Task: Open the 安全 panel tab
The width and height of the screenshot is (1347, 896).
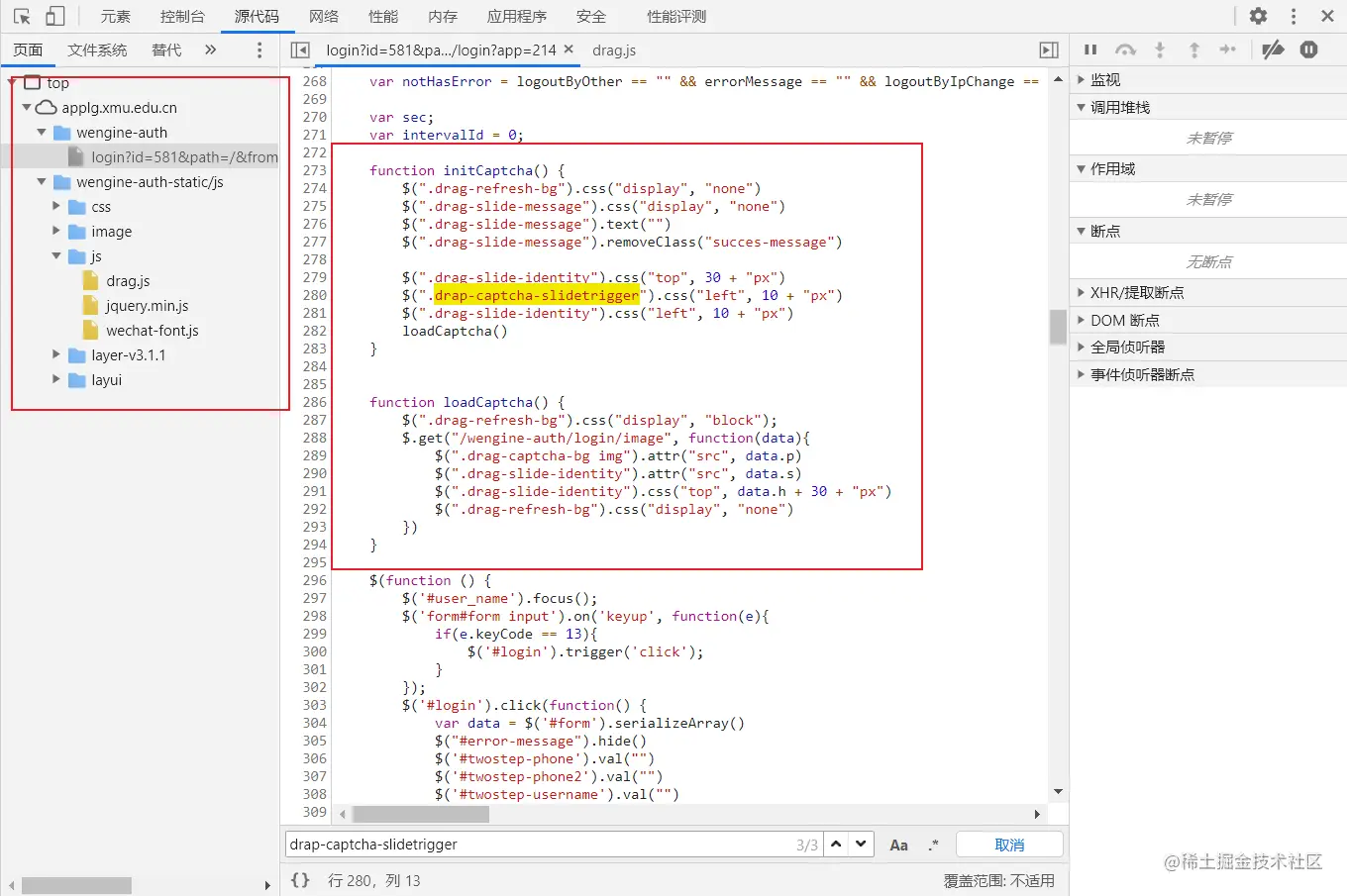Action: tap(591, 17)
